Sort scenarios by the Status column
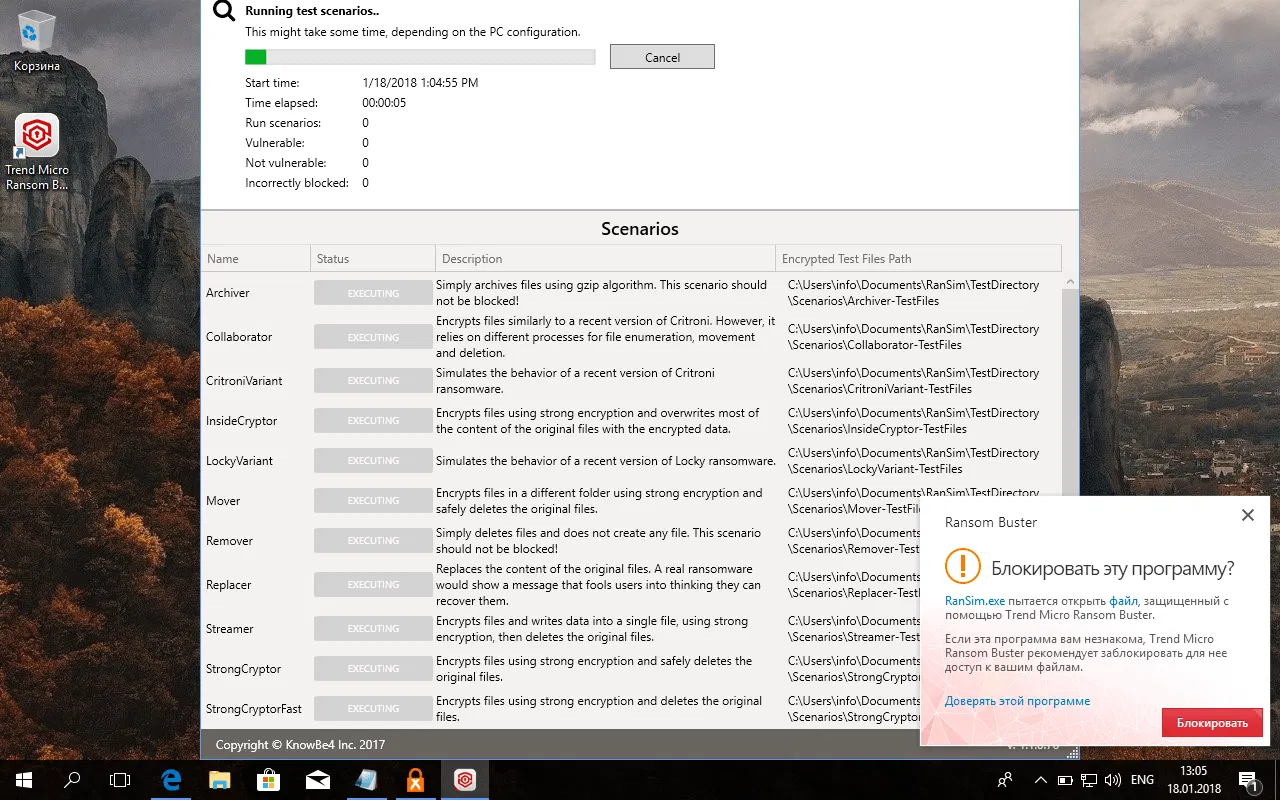The height and width of the screenshot is (800, 1280). pos(373,258)
